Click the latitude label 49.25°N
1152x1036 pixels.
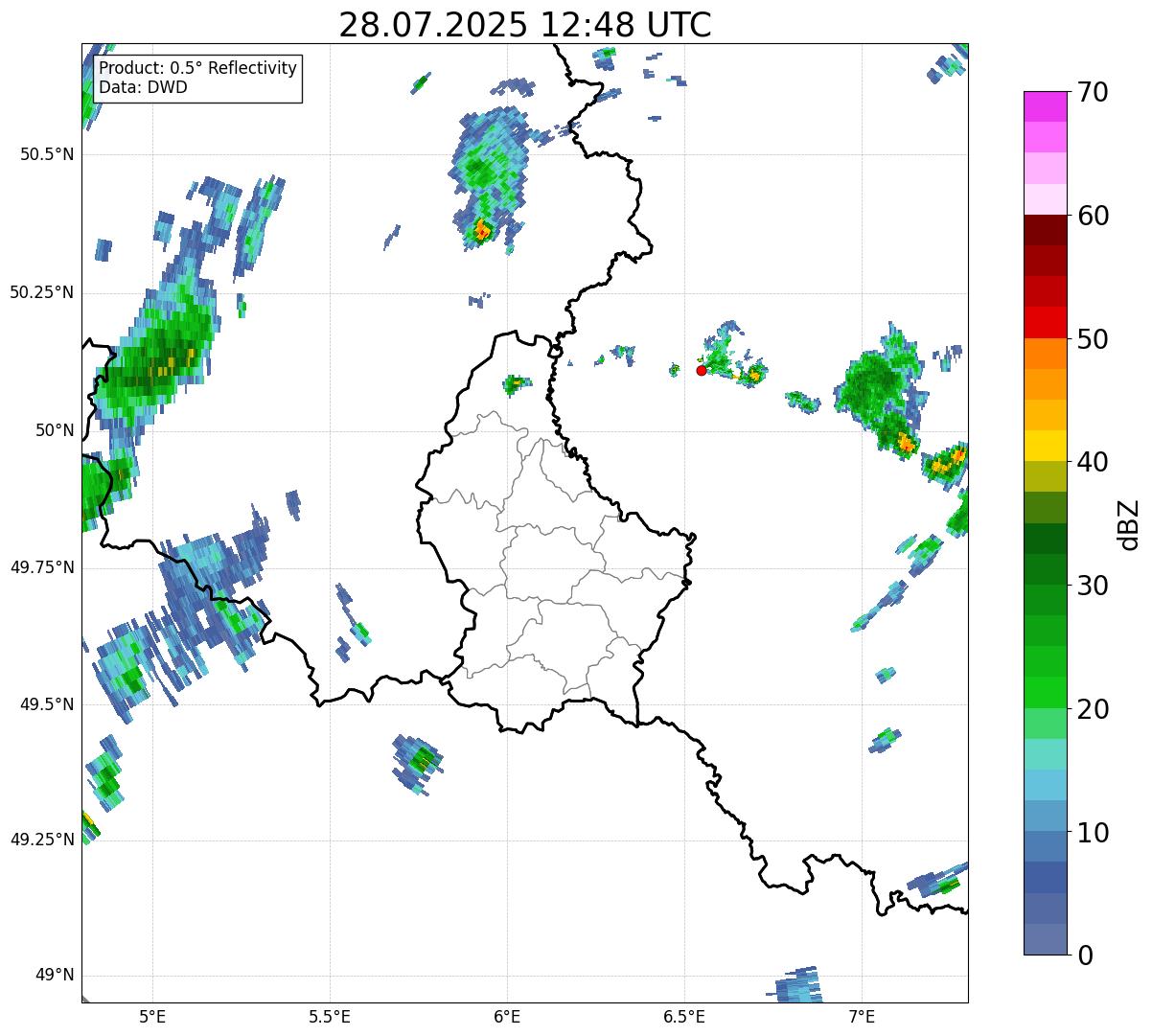[x=42, y=840]
